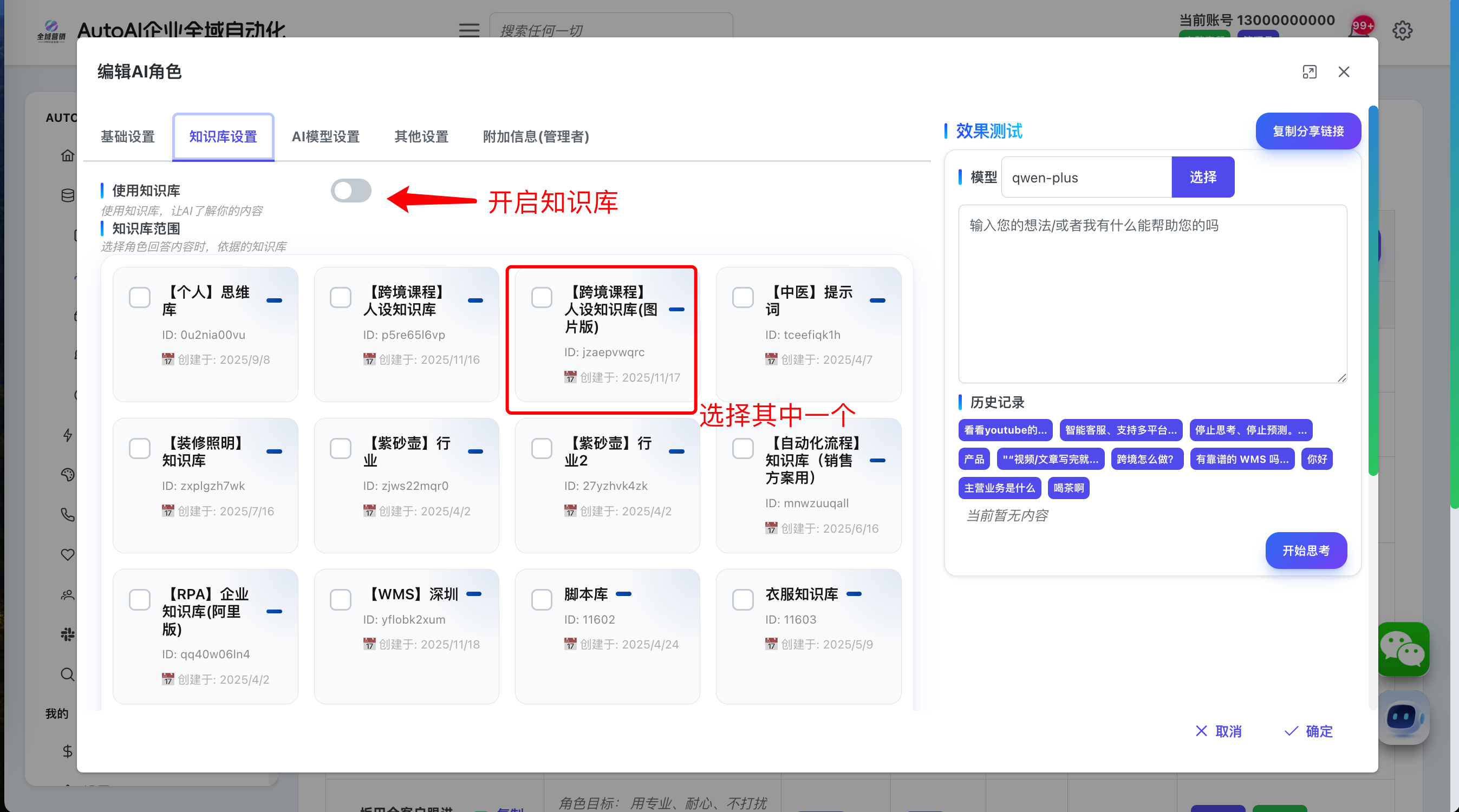Click the phone icon in sidebar
Viewport: 1459px width, 812px height.
(67, 514)
